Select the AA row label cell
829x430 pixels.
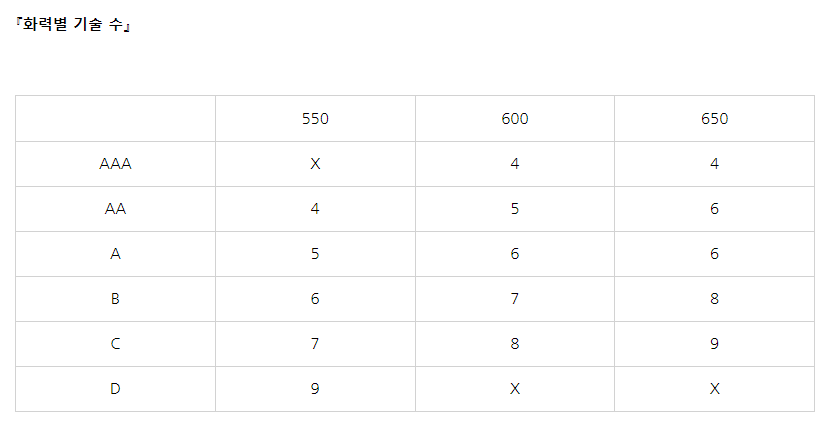click(x=116, y=209)
